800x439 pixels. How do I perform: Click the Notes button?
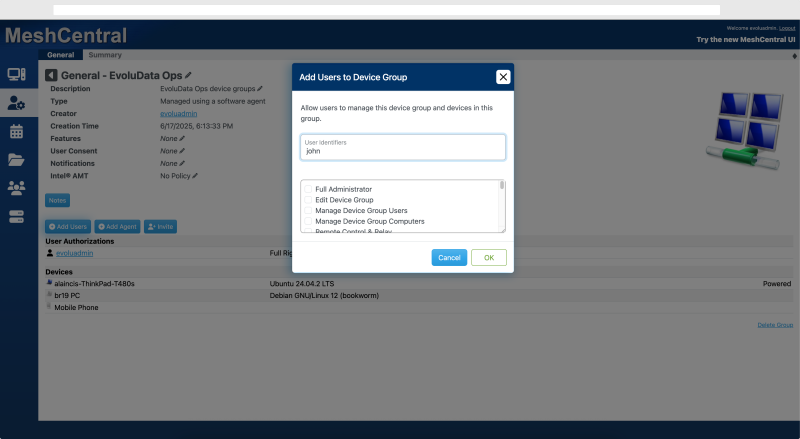click(x=57, y=201)
